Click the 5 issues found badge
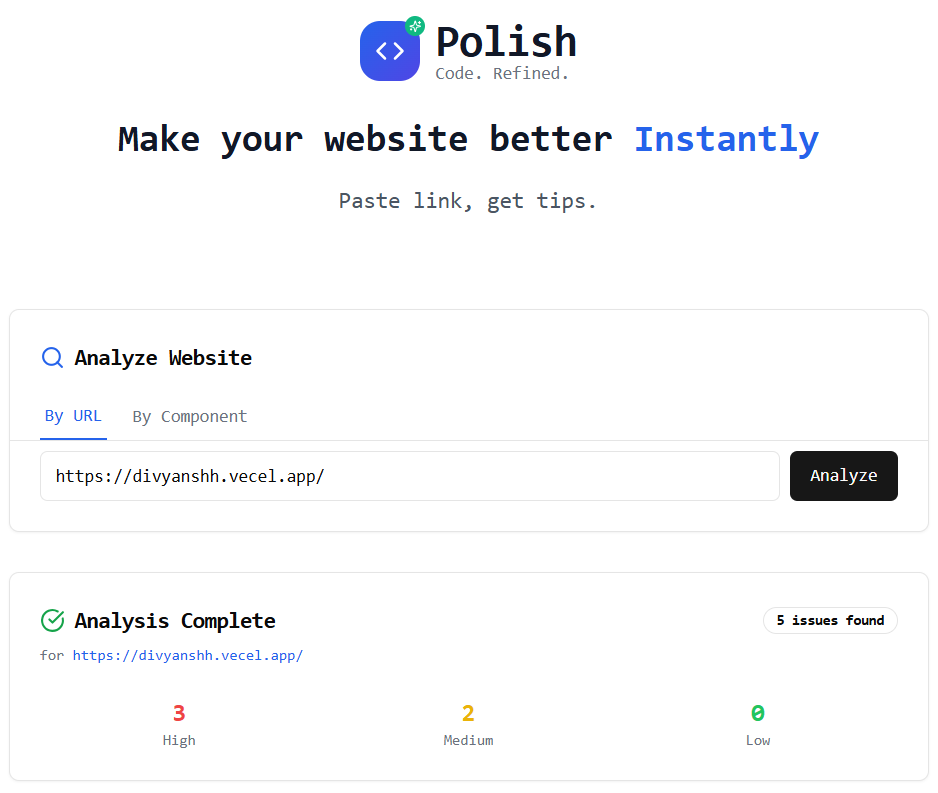 click(830, 620)
